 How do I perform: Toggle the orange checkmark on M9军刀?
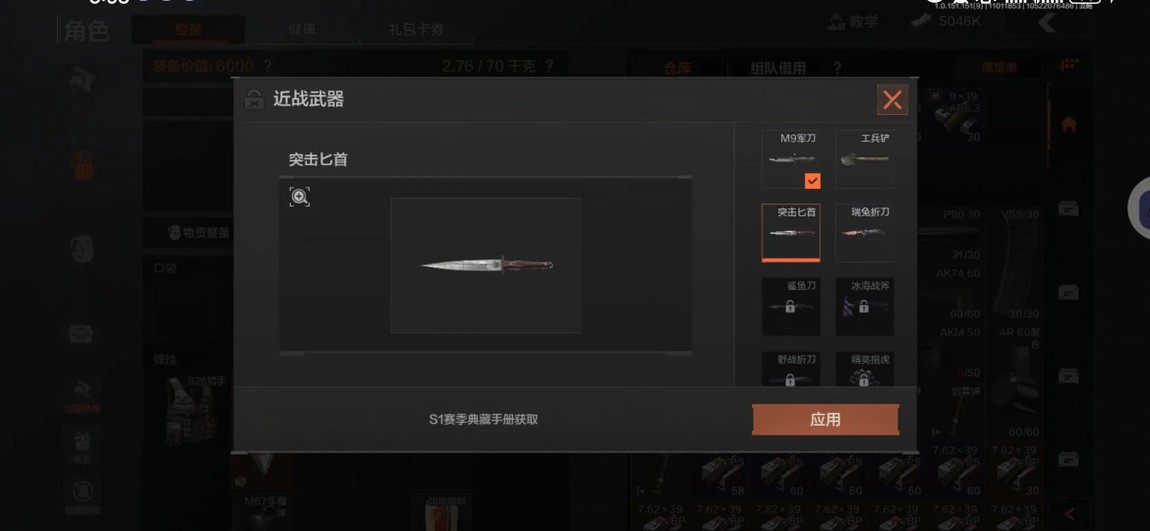click(812, 180)
